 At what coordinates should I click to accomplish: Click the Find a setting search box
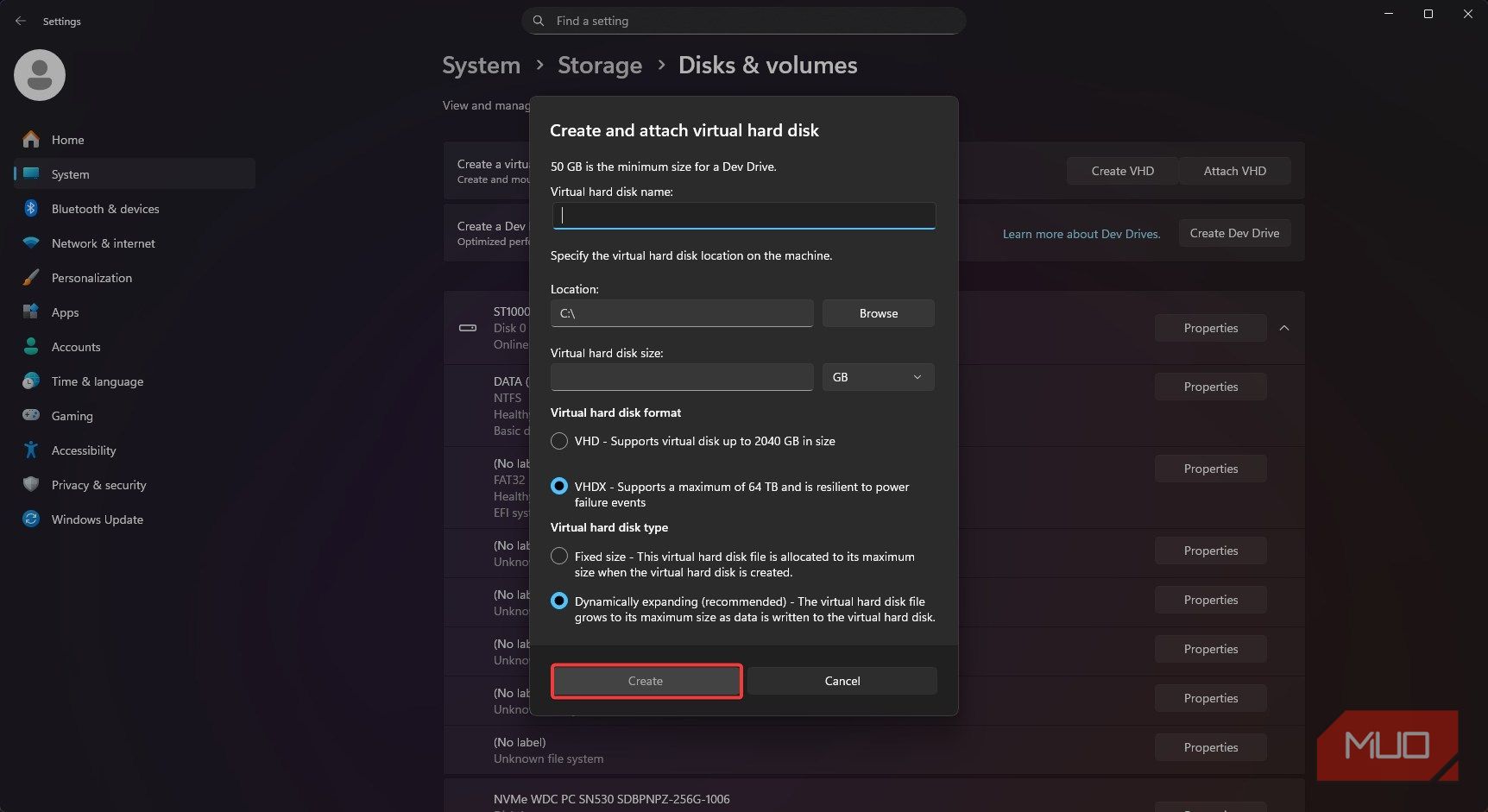743,21
